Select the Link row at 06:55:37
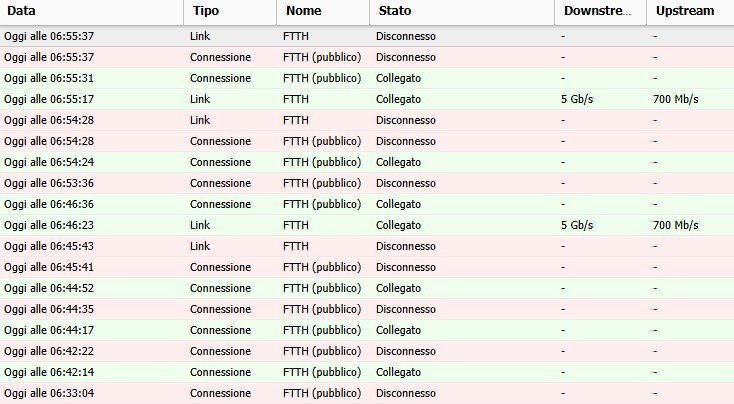 (367, 36)
